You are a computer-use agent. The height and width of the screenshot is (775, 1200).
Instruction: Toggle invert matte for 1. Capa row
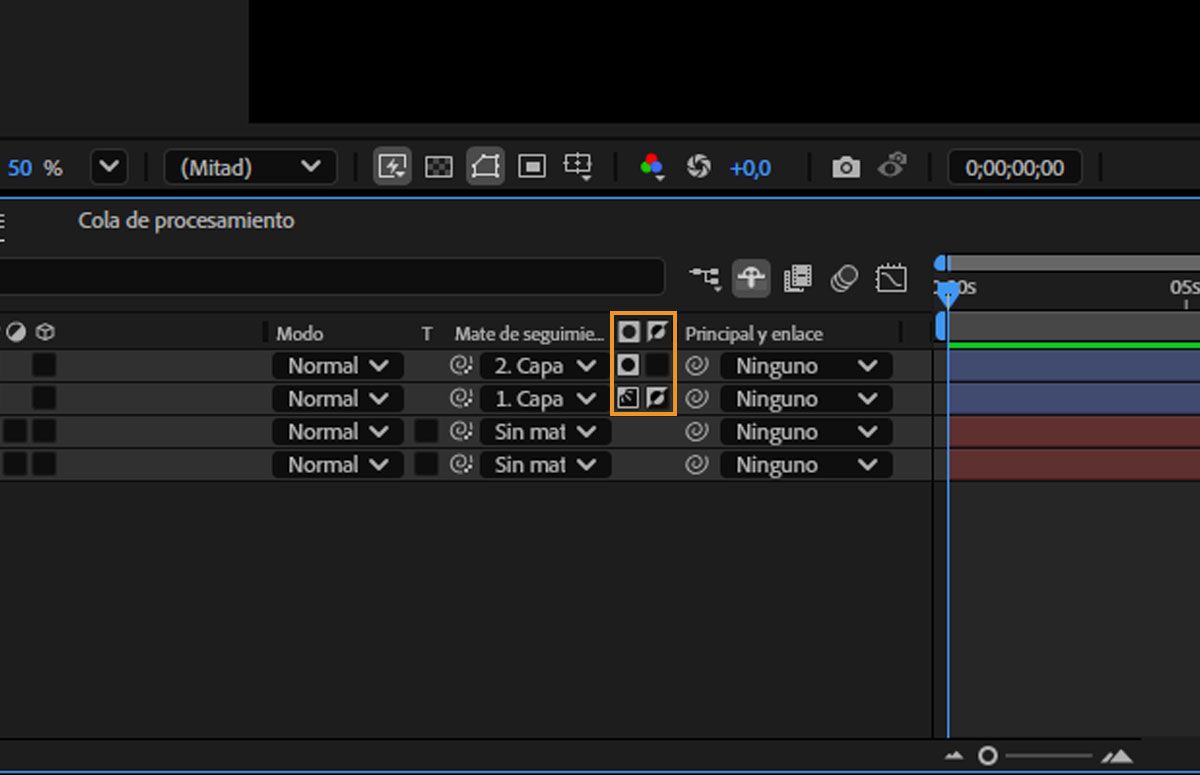[x=657, y=398]
